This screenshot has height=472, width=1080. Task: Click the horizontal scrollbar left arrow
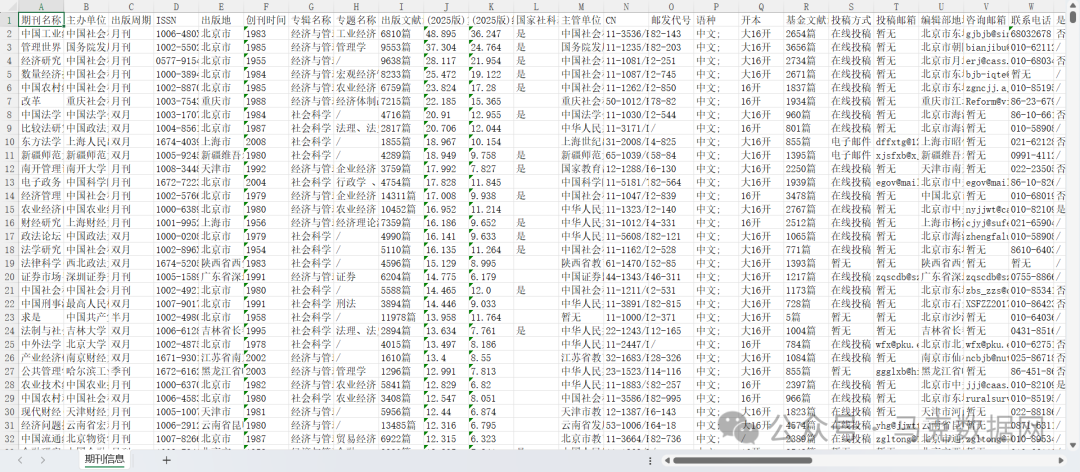click(666, 460)
